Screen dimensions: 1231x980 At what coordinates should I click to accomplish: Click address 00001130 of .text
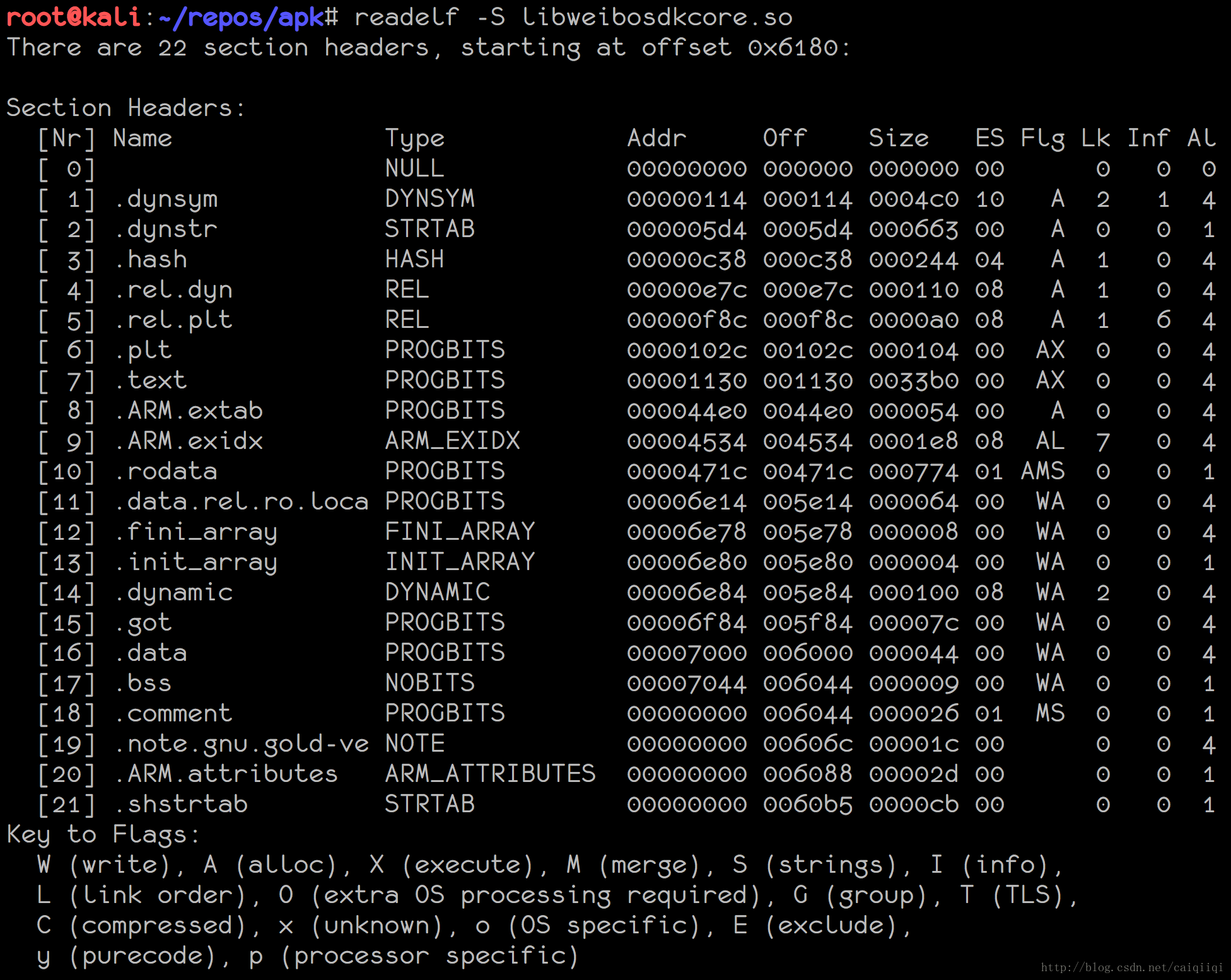click(687, 380)
